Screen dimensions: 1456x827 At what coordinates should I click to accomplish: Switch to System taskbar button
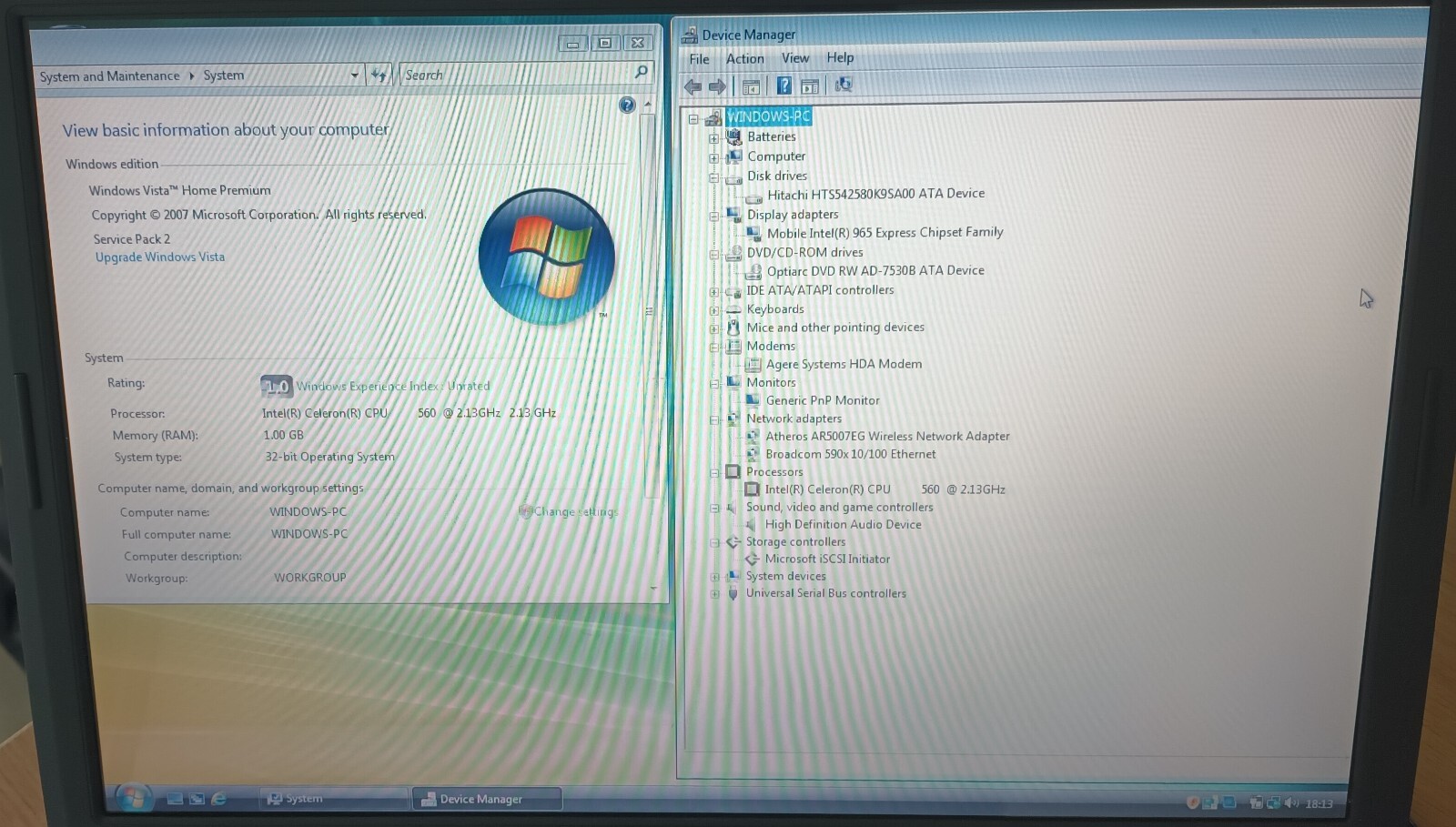point(332,799)
